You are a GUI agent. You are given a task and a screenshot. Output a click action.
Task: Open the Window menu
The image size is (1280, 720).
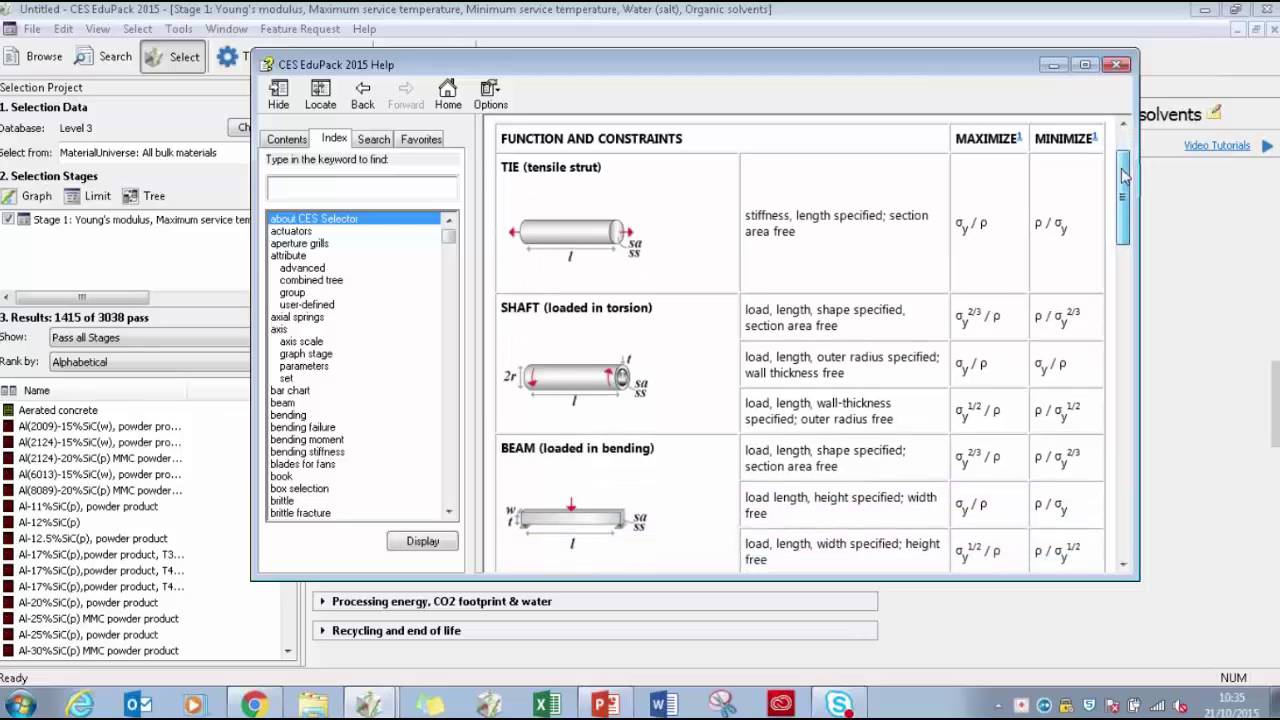(227, 29)
